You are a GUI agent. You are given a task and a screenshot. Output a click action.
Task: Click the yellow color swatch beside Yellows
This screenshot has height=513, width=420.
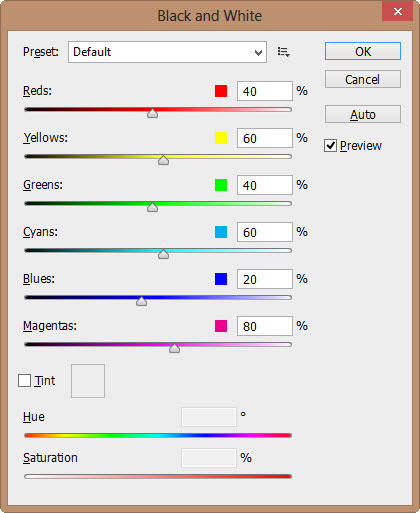[221, 138]
